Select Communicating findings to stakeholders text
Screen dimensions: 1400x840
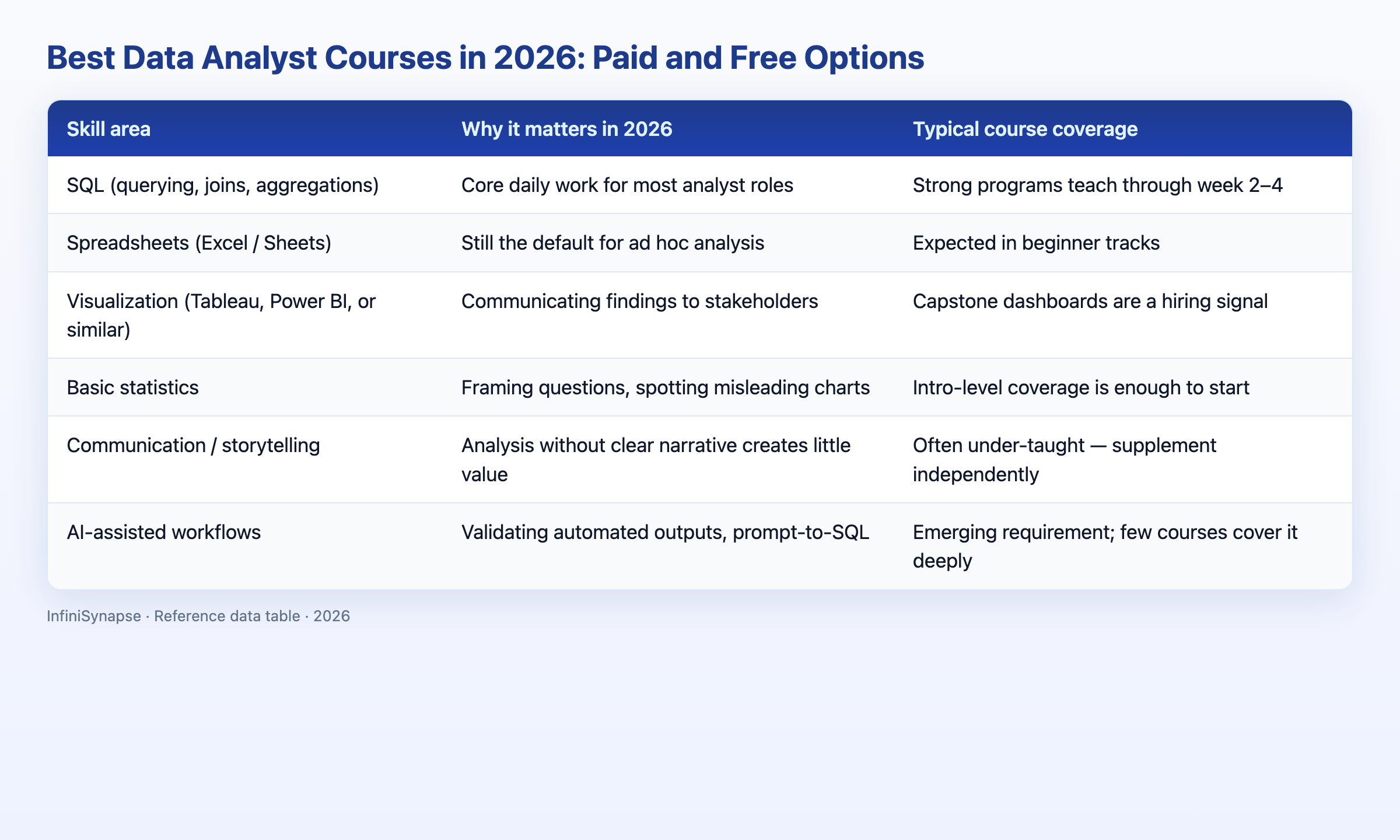coord(639,301)
